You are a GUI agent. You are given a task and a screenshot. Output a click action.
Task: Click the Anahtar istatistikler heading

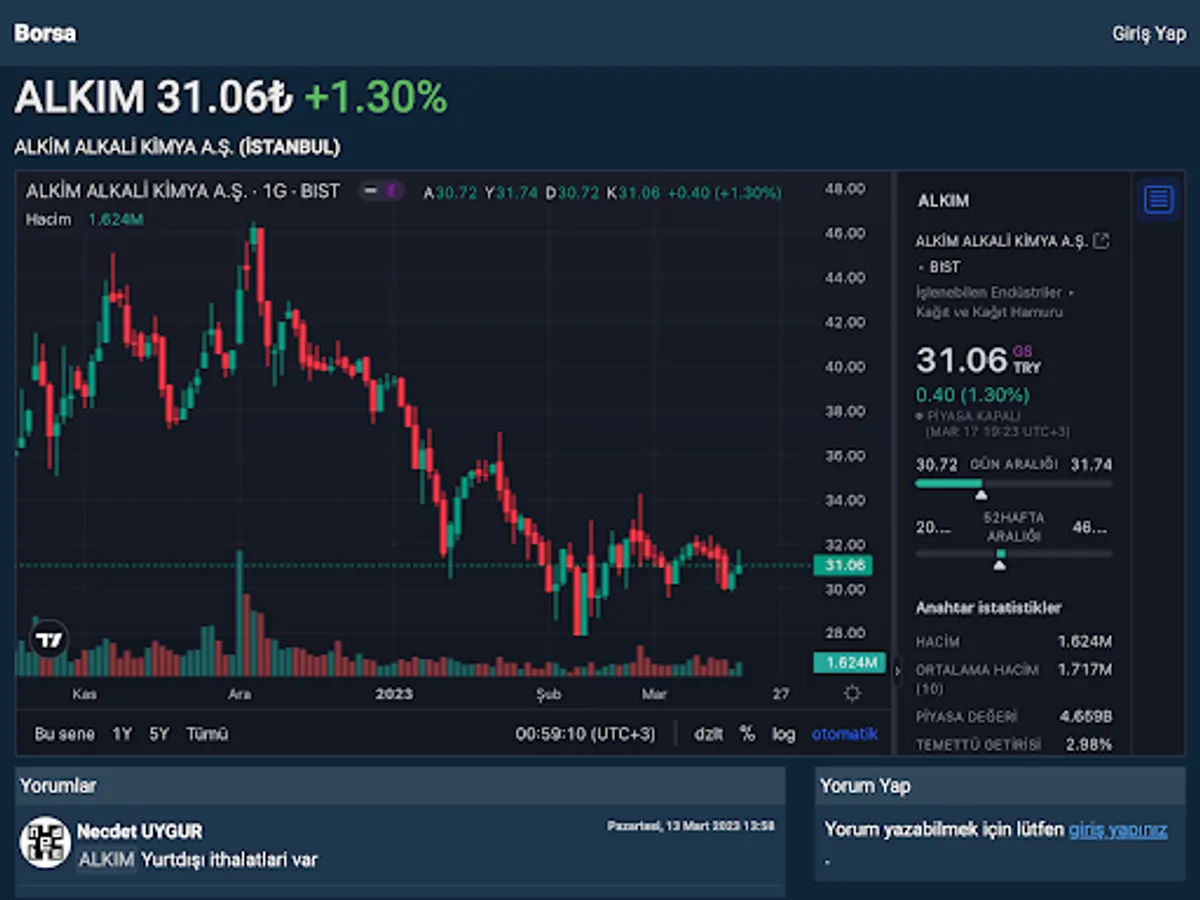[x=989, y=608]
